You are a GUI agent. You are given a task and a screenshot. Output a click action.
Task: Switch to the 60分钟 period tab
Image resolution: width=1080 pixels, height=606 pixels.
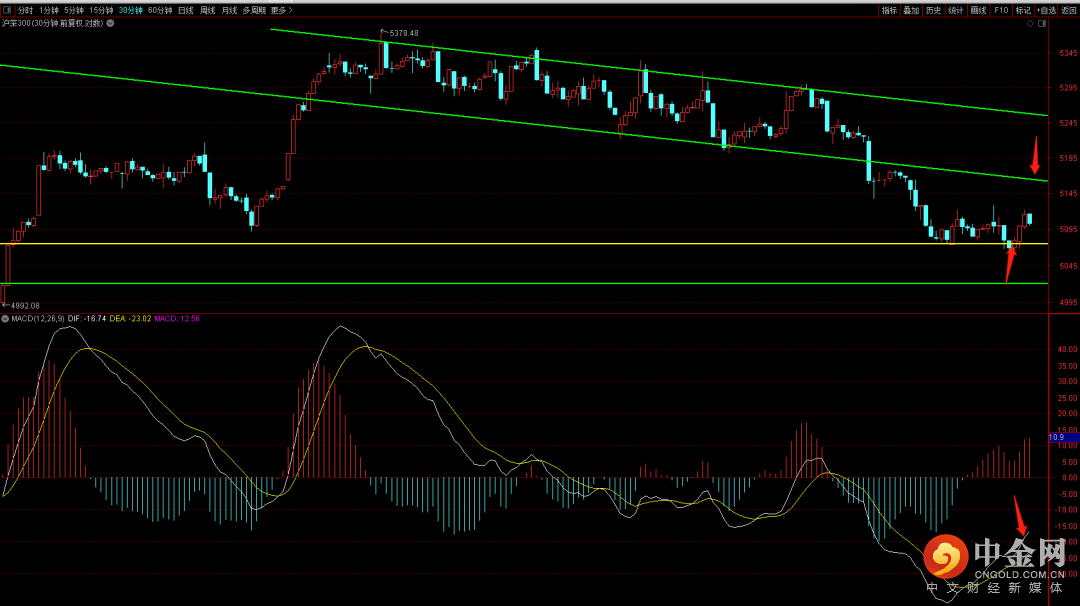tap(160, 10)
